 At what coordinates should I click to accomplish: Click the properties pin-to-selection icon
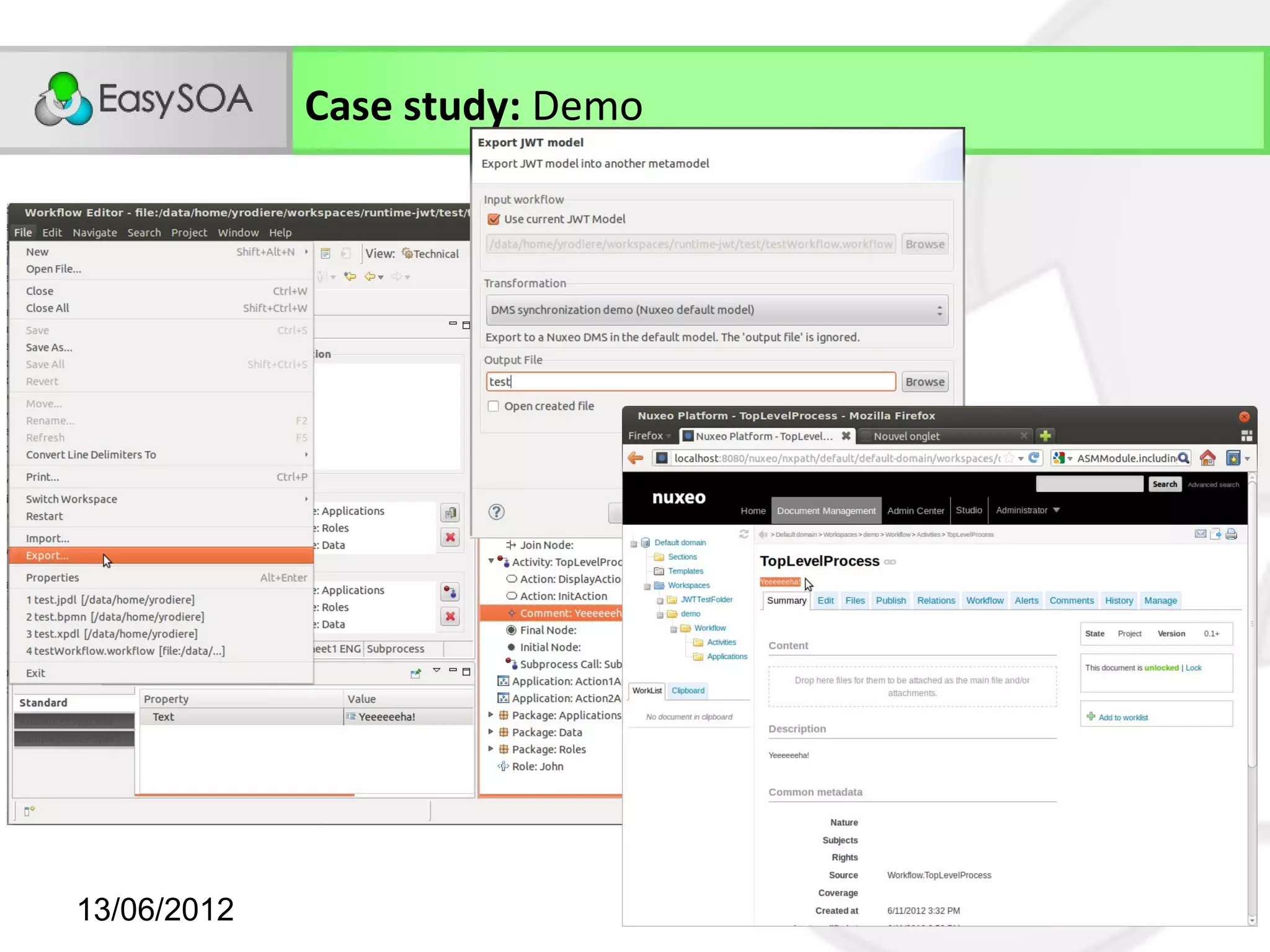[x=415, y=673]
